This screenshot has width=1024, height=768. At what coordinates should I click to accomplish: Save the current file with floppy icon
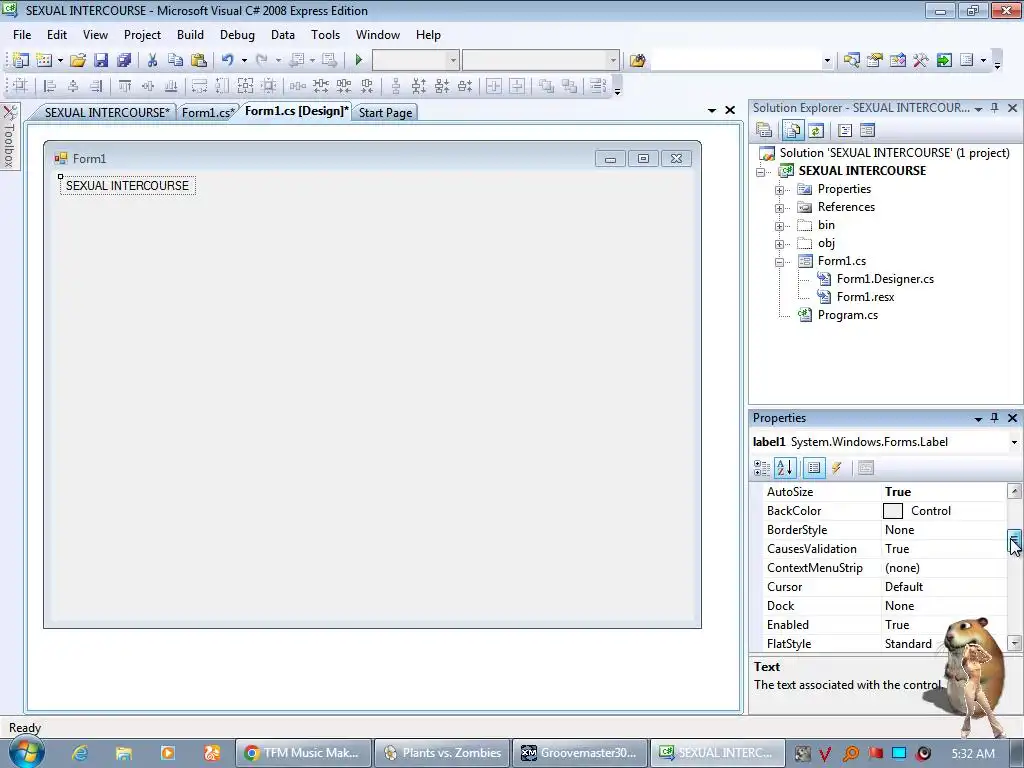101,60
